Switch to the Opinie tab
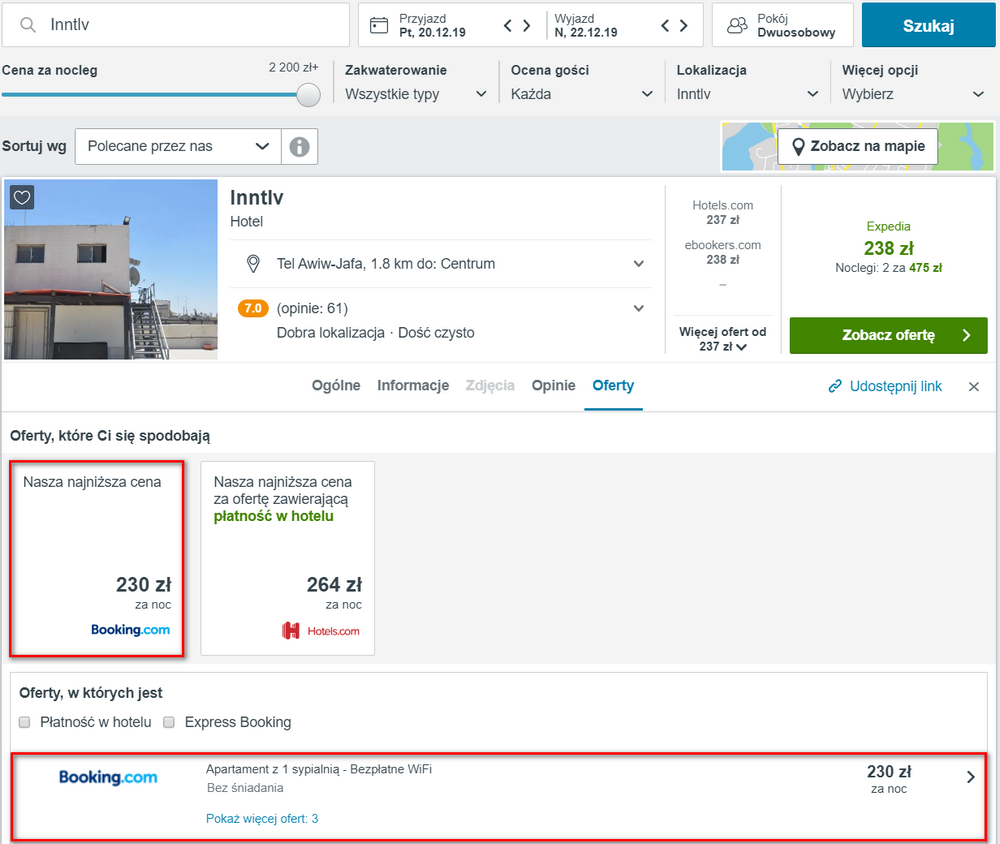The image size is (1000, 844). [x=554, y=385]
